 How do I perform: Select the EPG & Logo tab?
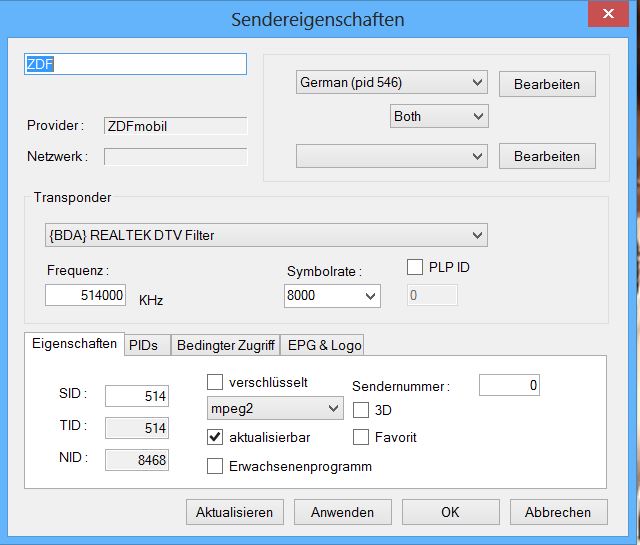click(x=323, y=345)
